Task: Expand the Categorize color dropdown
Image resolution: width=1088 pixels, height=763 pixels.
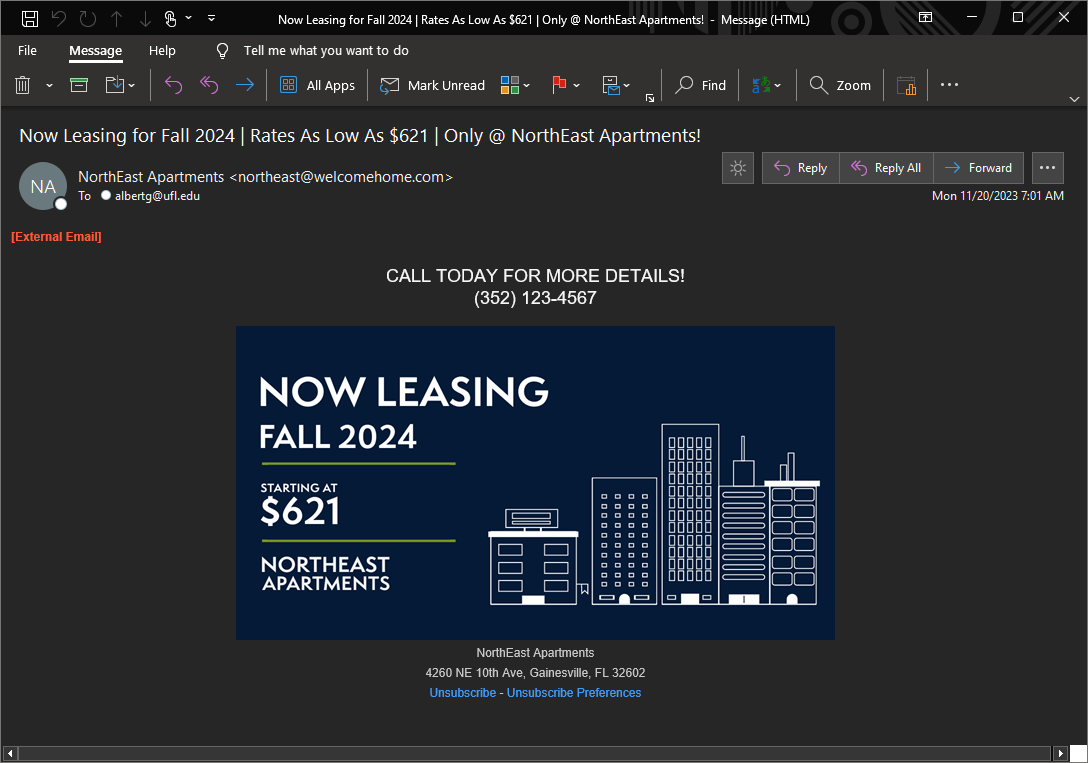Action: point(527,86)
